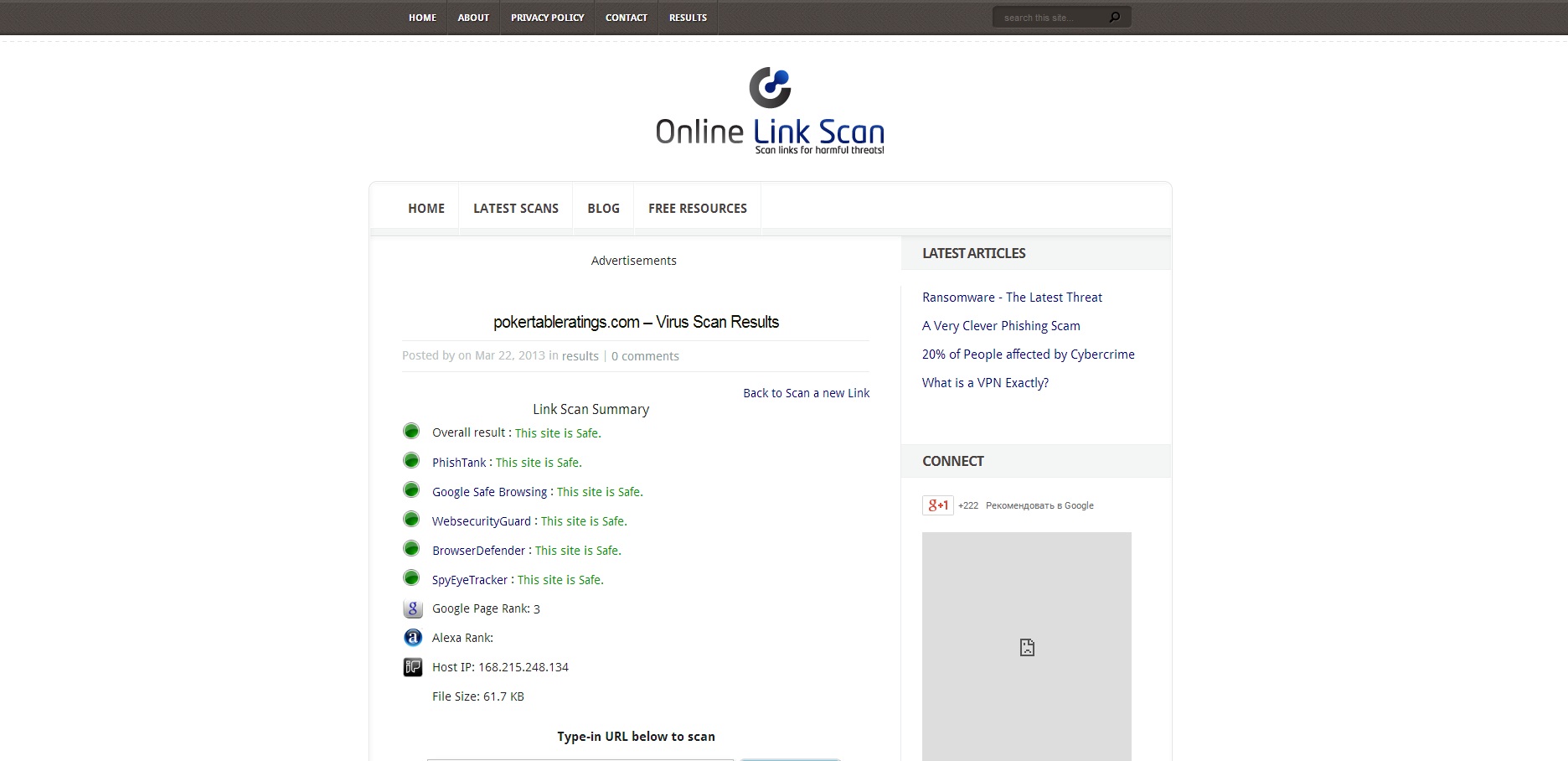The height and width of the screenshot is (761, 1568).
Task: Switch to the Latest Scans tab
Action: (x=516, y=209)
